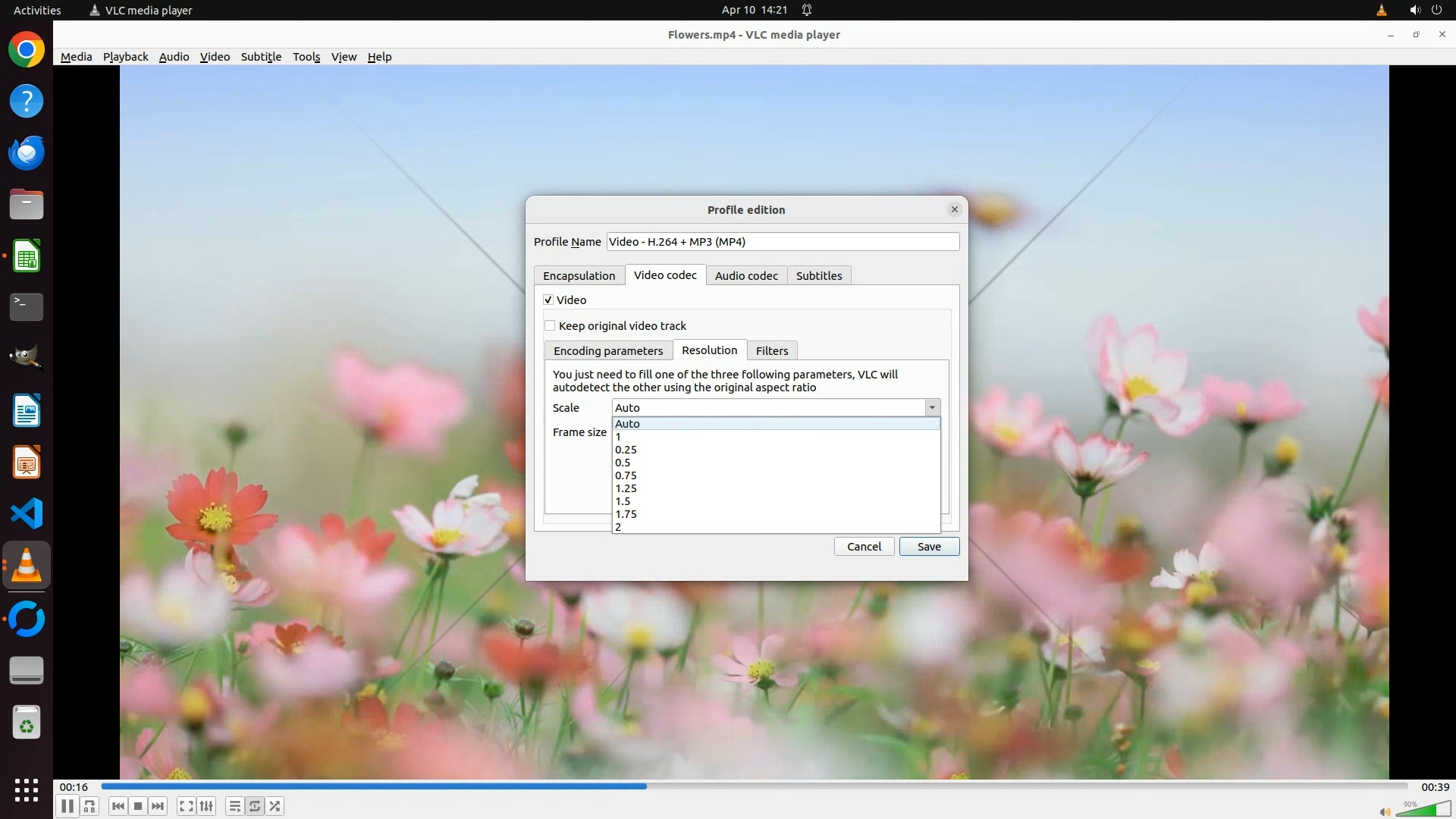
Task: Toggle fullscreen video mode
Action: coord(186,806)
